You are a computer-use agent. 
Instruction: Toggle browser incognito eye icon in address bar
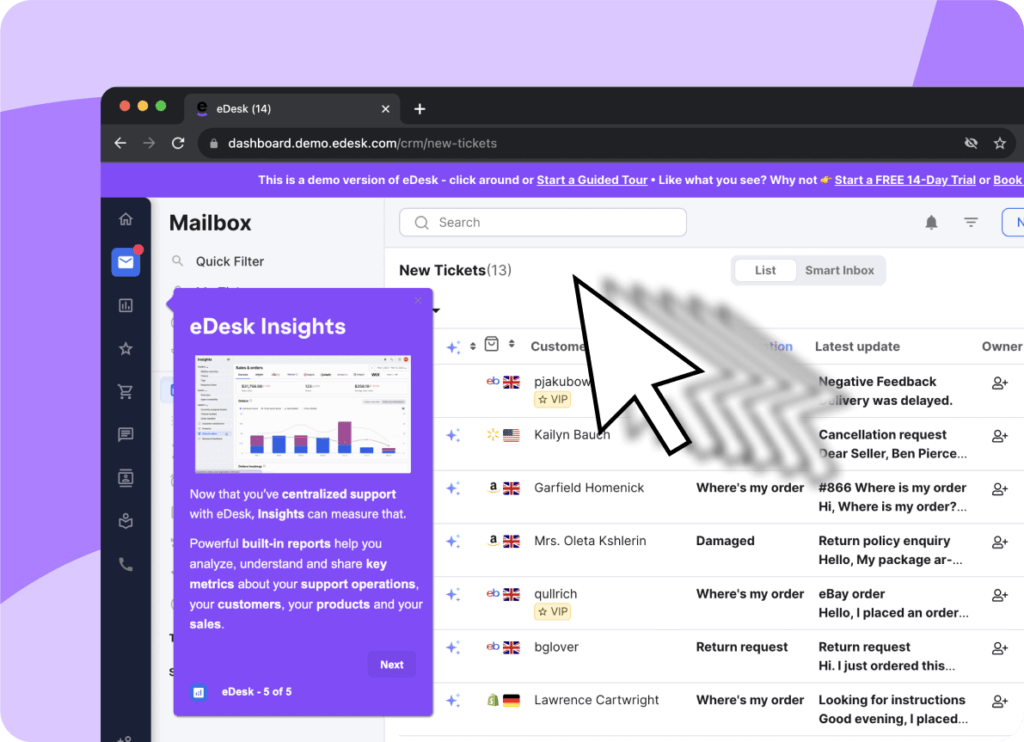(x=970, y=143)
